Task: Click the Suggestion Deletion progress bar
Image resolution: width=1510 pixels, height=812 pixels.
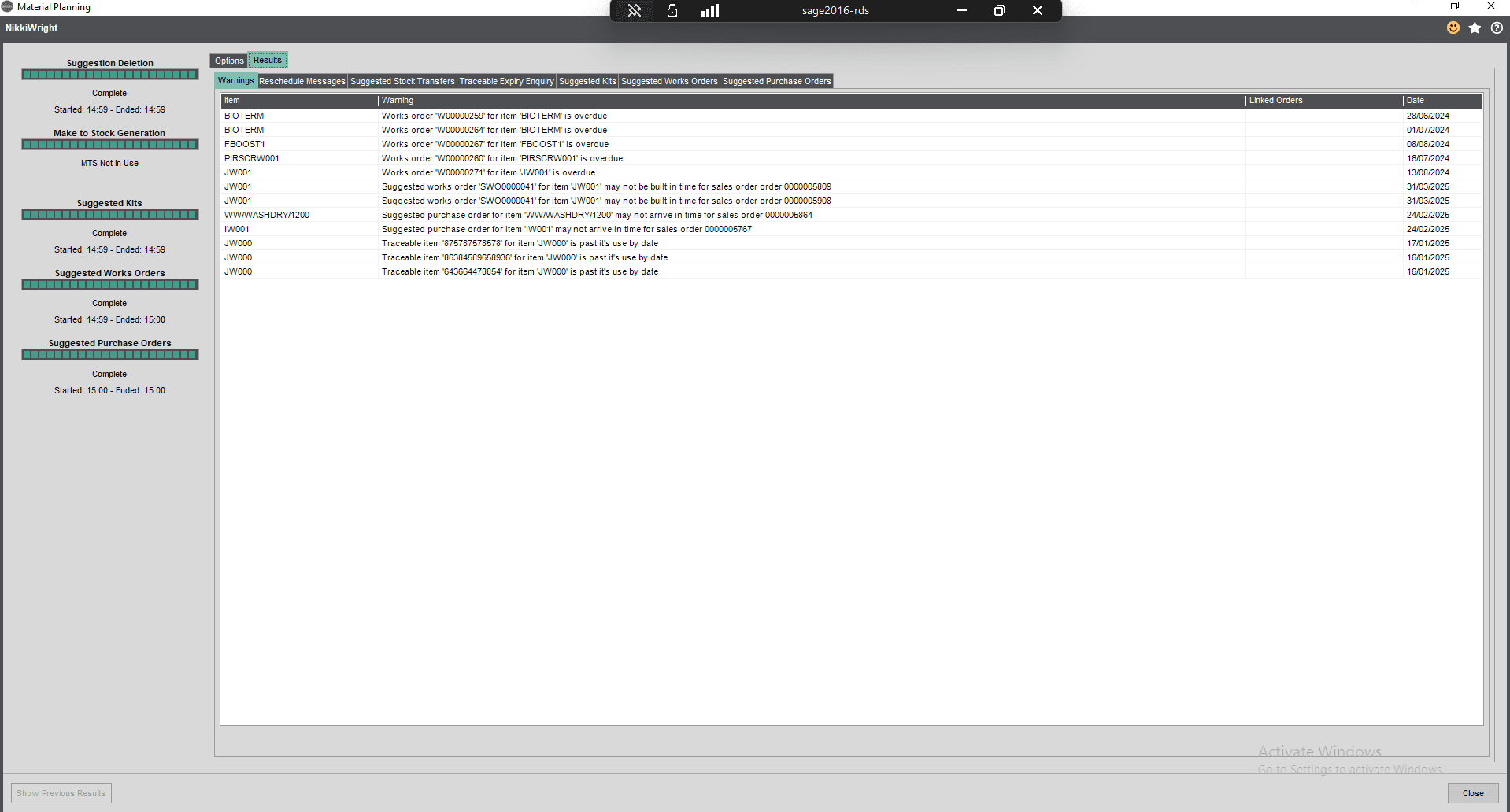Action: point(110,75)
